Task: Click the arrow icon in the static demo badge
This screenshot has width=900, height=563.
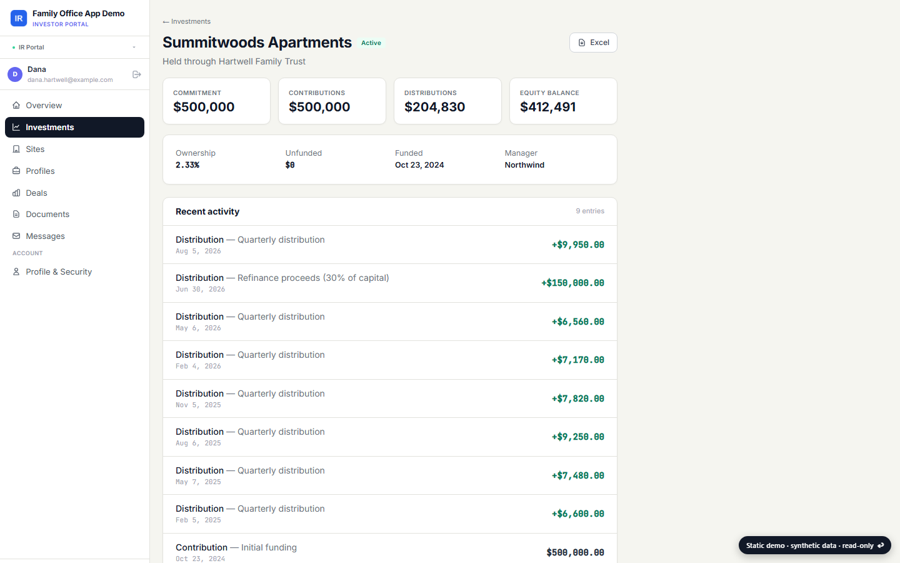Action: pos(881,546)
